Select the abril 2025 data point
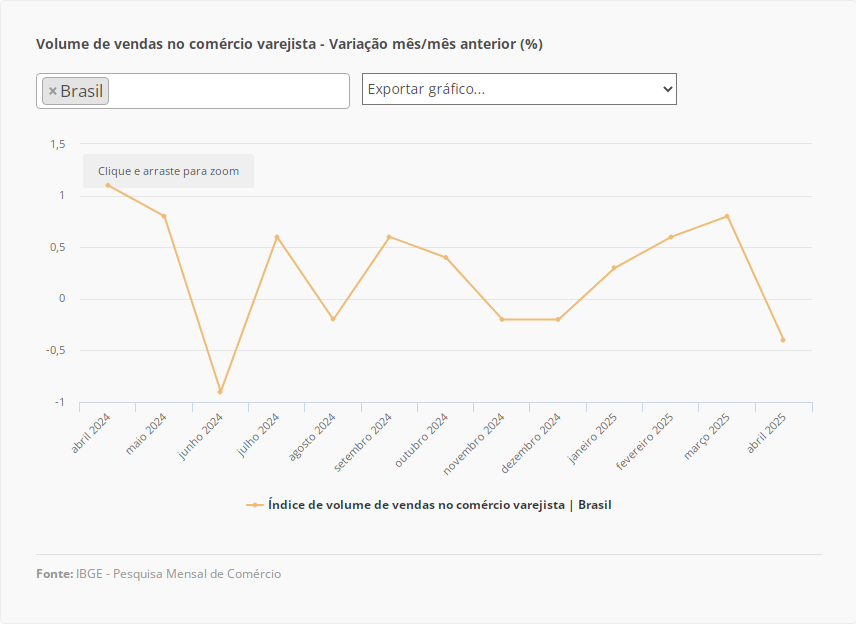Viewport: 856px width, 627px height. pyautogui.click(x=783, y=340)
